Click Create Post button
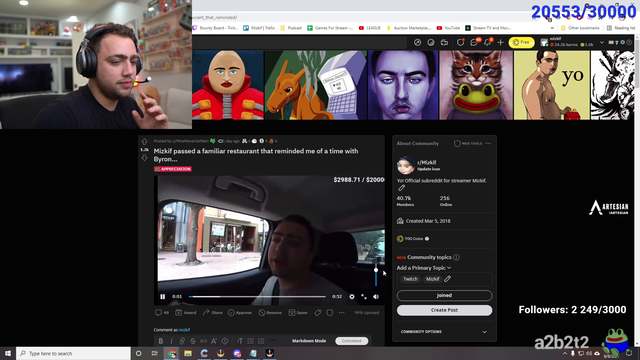 [444, 310]
